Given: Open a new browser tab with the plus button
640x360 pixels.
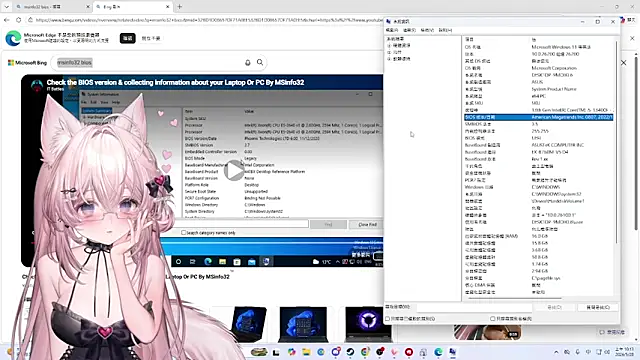Looking at the screenshot, I should (x=180, y=7).
